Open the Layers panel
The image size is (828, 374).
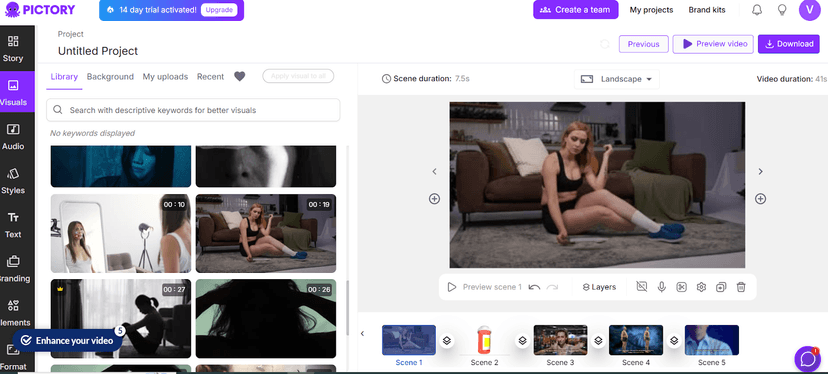tap(599, 287)
